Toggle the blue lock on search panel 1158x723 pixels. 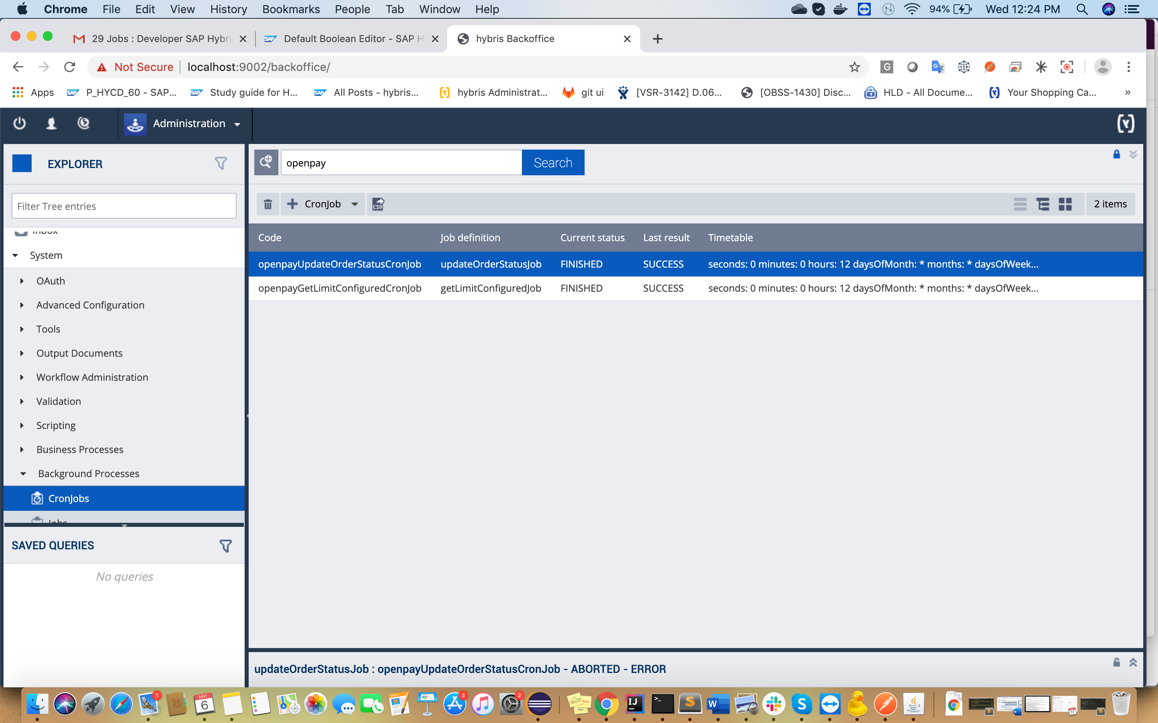[1116, 155]
